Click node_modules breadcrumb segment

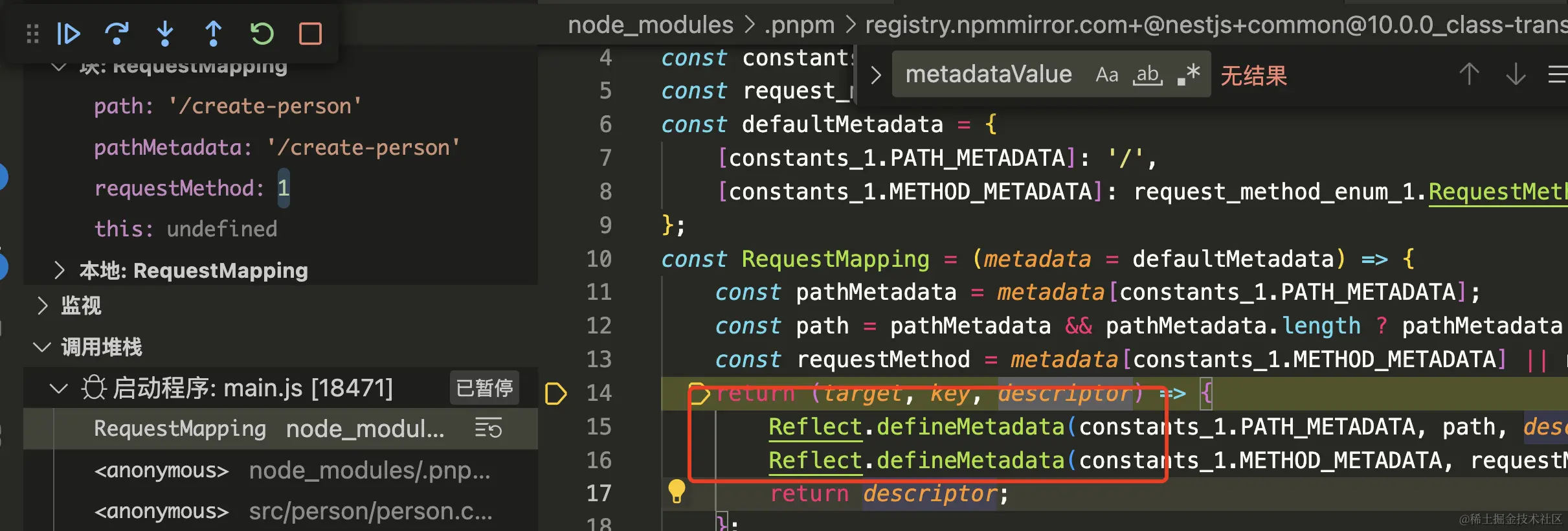(651, 25)
